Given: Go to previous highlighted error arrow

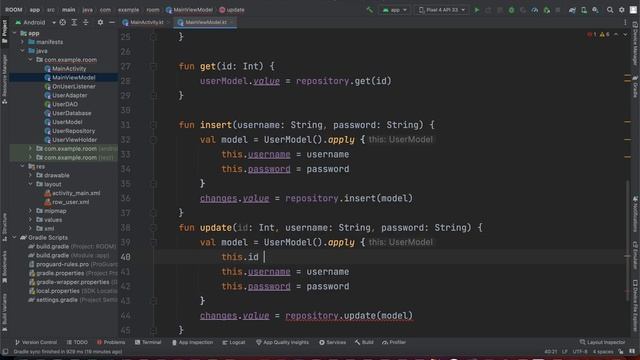Looking at the screenshot, I should point(616,35).
